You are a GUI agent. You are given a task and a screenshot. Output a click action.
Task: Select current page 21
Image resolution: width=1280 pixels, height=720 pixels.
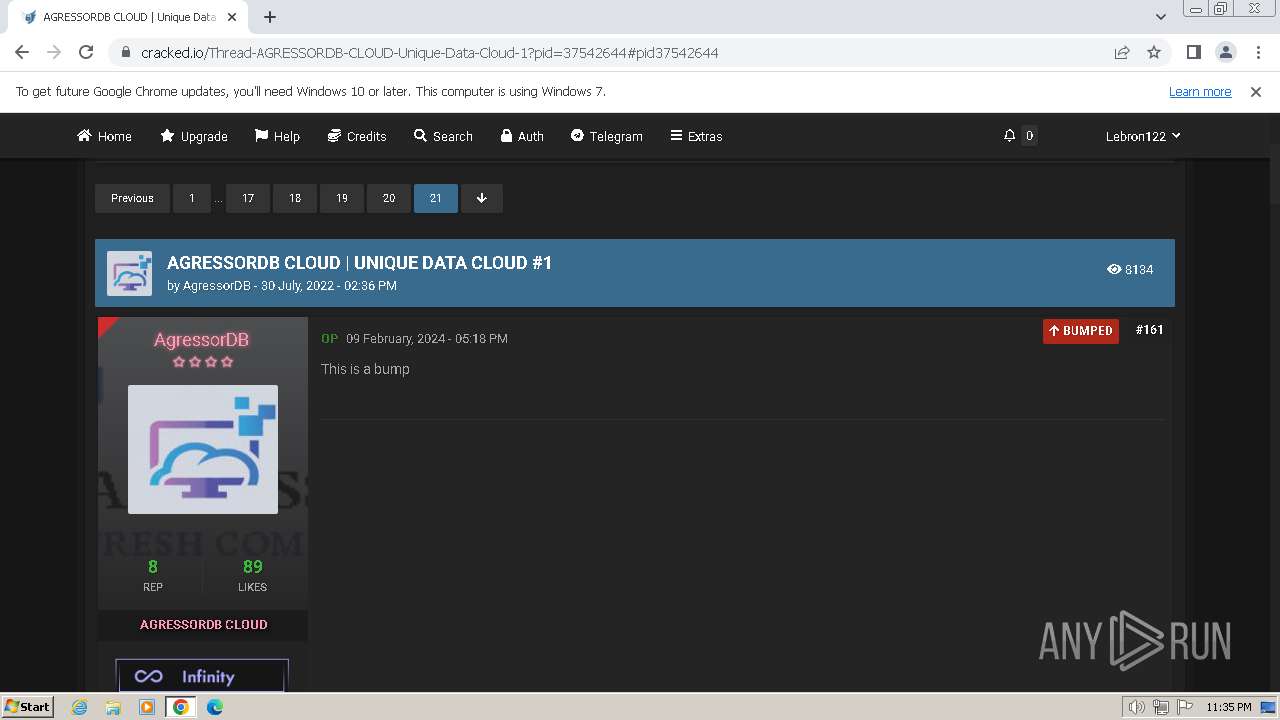tap(436, 198)
